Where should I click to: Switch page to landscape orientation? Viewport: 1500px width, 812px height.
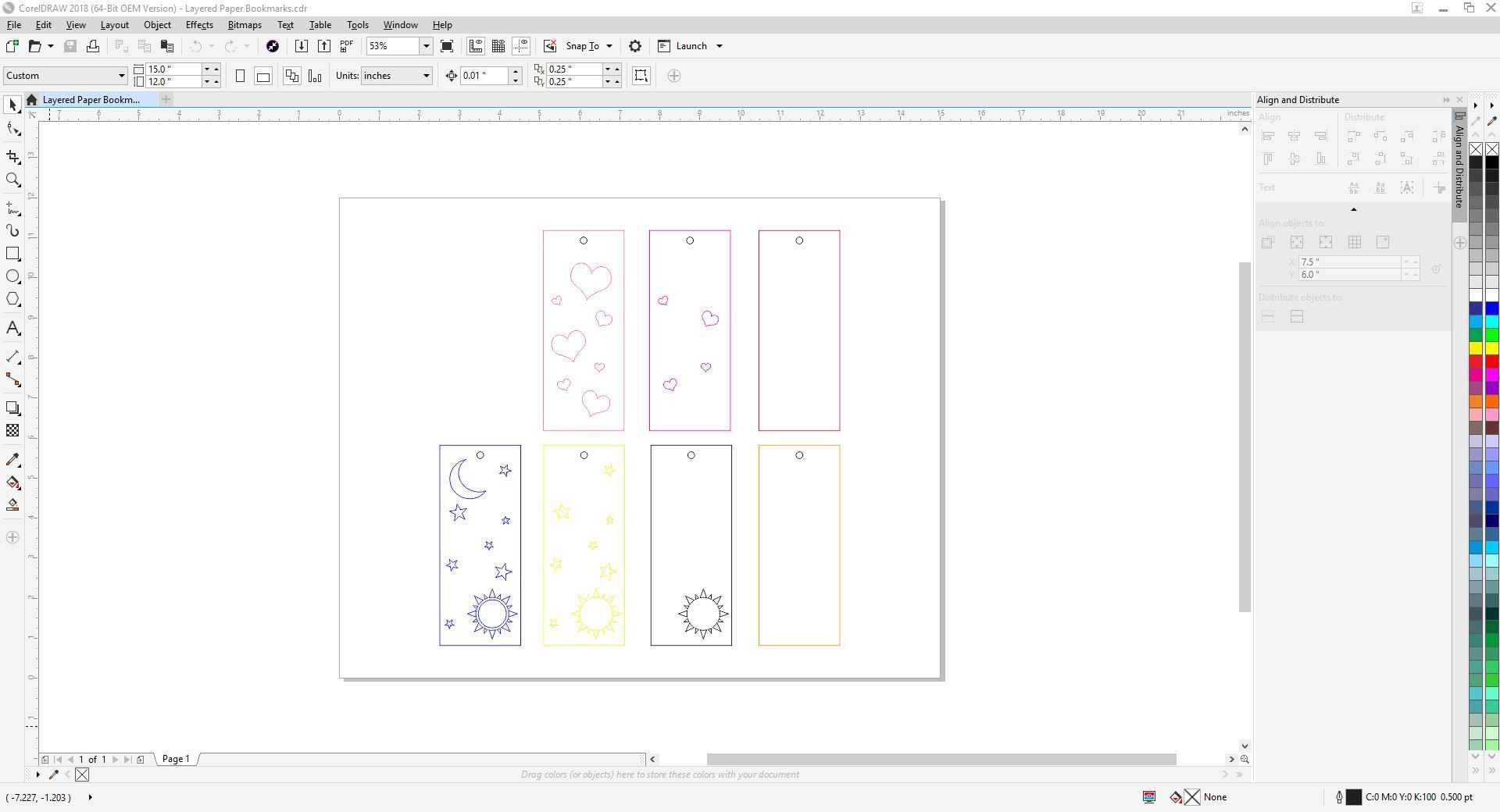tap(263, 76)
